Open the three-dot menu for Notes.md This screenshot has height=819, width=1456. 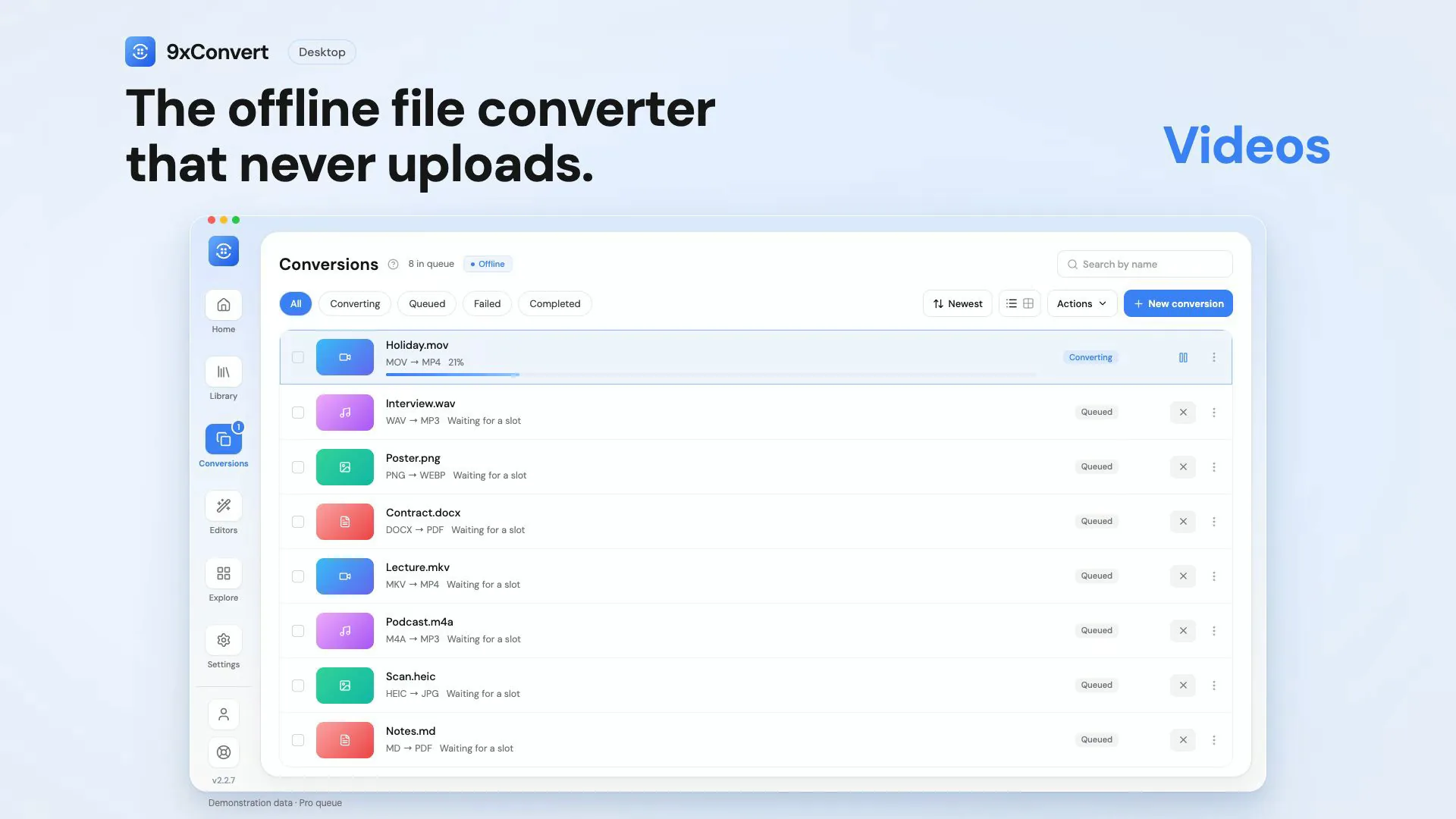[1214, 740]
